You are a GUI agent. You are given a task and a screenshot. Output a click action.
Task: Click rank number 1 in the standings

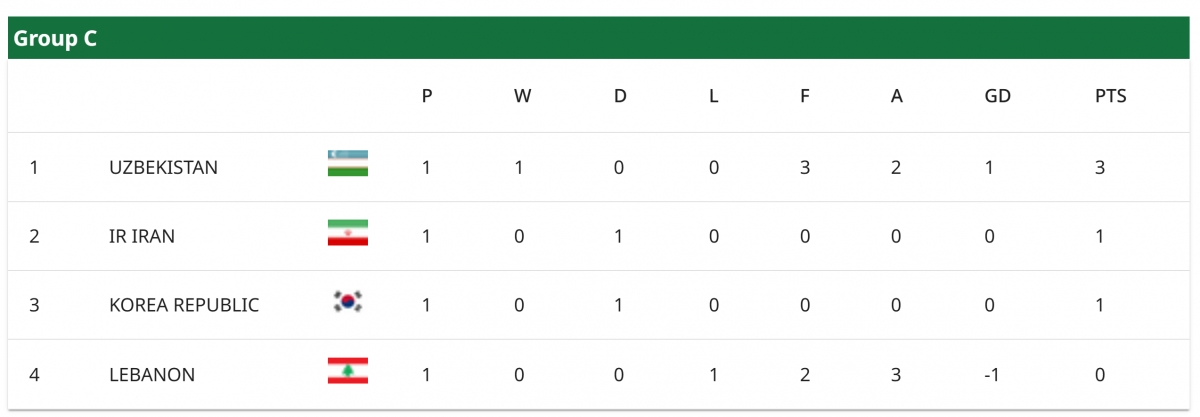click(x=34, y=167)
